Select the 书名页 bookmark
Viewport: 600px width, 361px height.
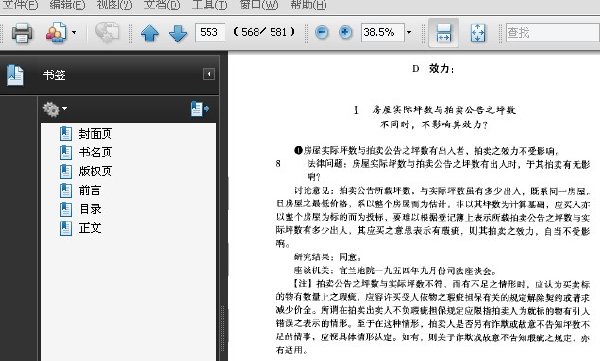(x=95, y=152)
